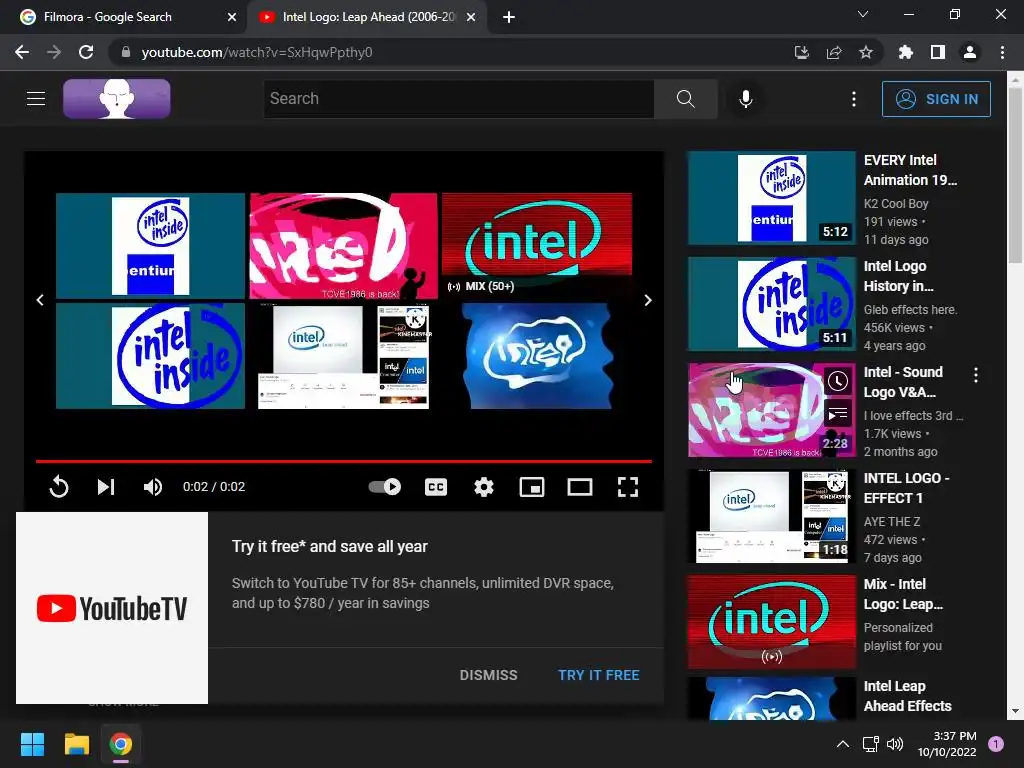This screenshot has width=1024, height=768.
Task: Show hidden system tray icons
Action: click(842, 744)
